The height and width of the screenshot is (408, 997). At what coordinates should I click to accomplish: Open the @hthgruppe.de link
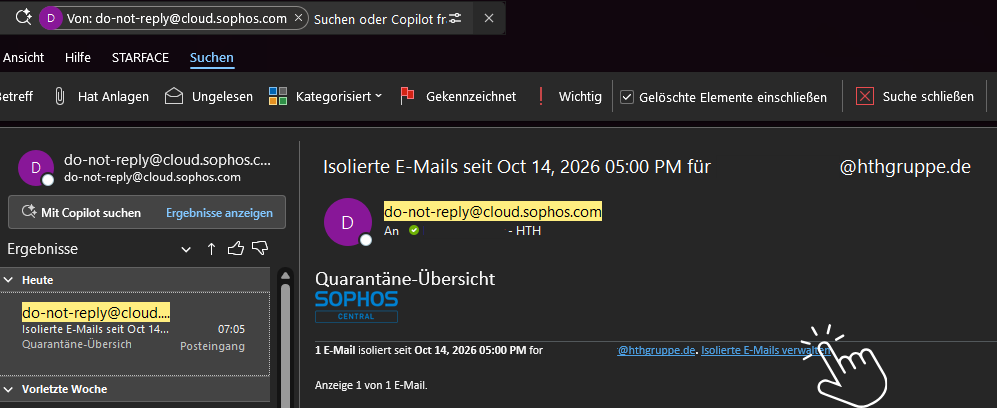[656, 350]
